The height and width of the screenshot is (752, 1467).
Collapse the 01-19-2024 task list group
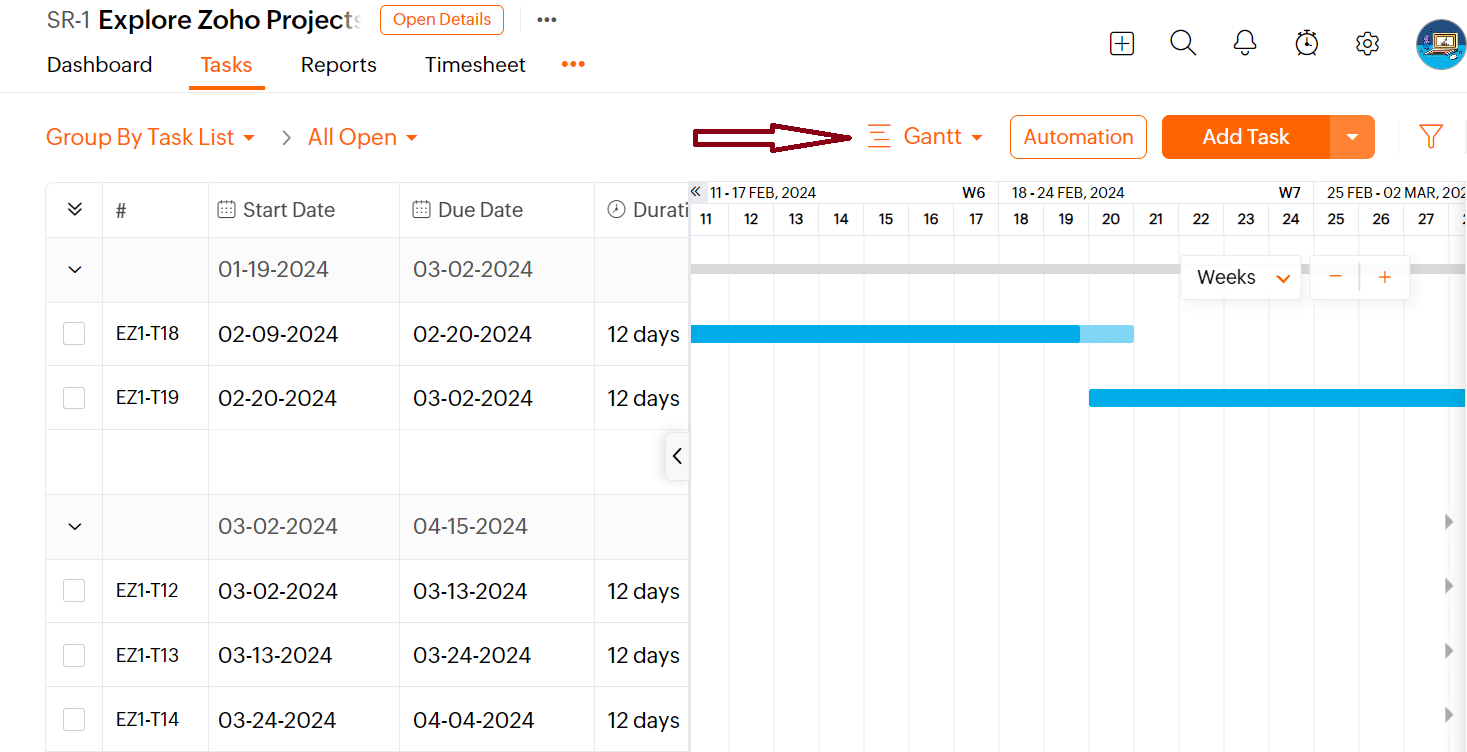coord(75,270)
